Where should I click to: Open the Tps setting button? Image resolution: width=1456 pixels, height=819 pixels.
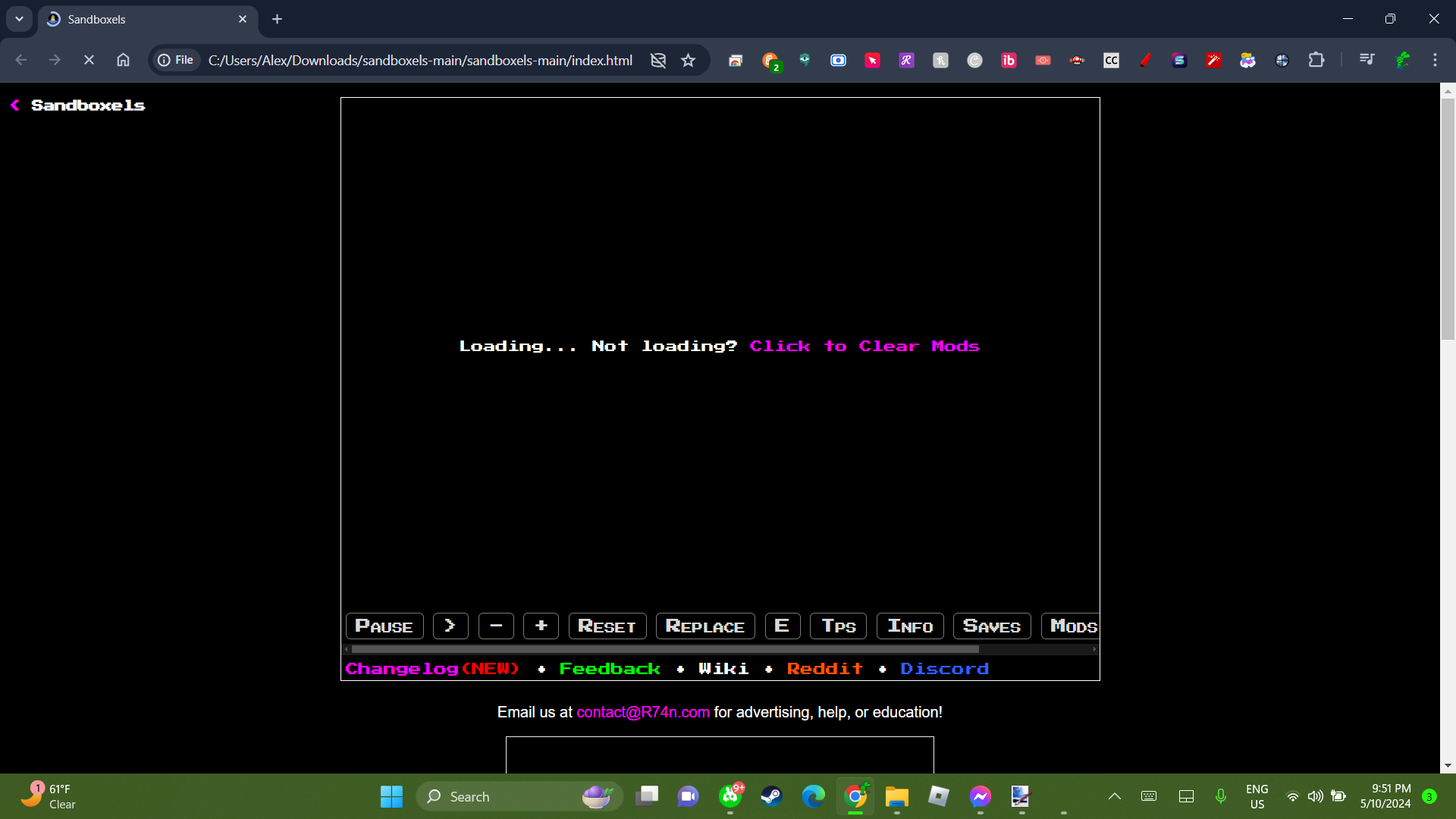pos(838,626)
